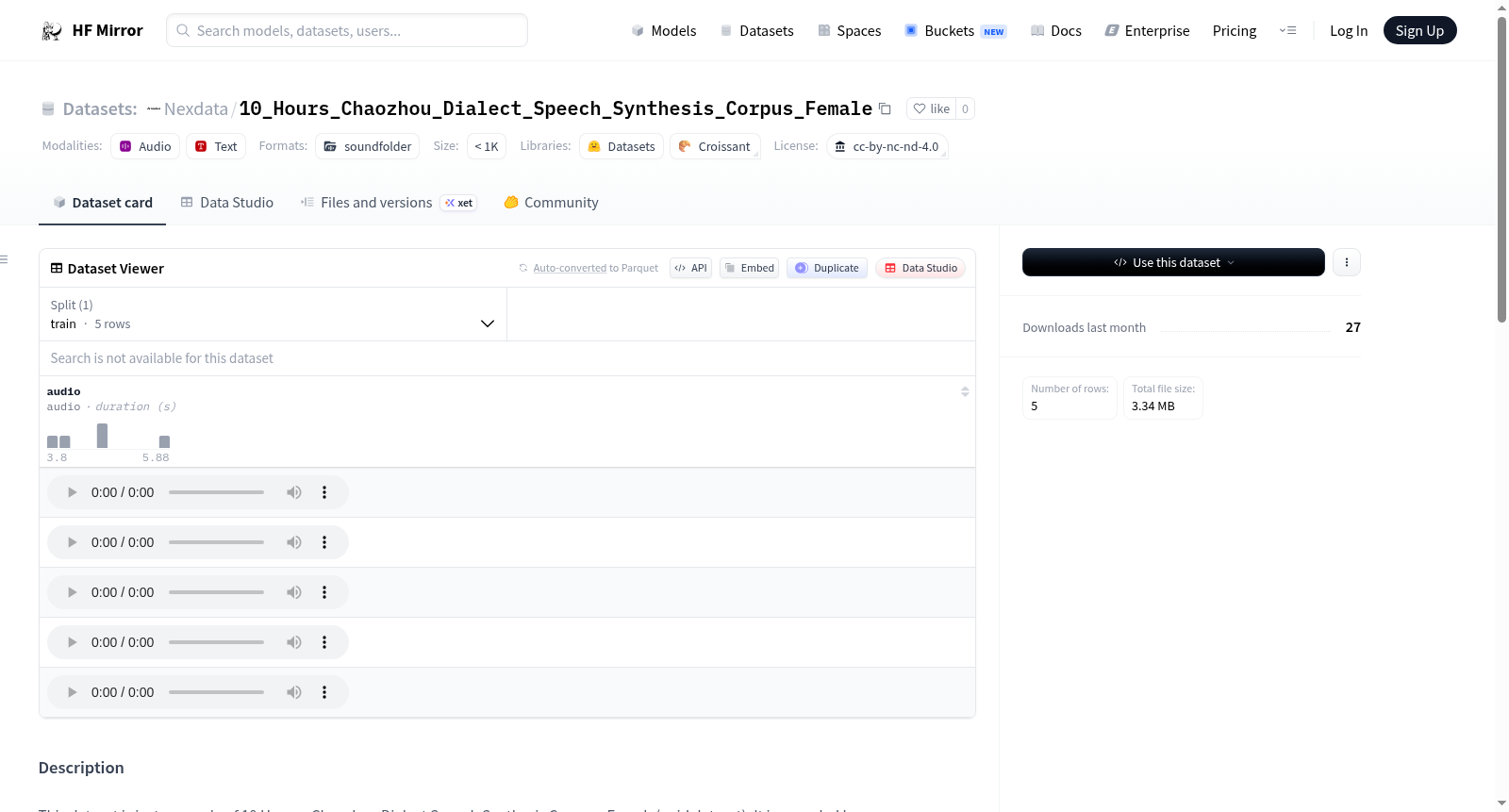Click the API button in Dataset Viewer
1509x812 pixels.
(x=690, y=268)
